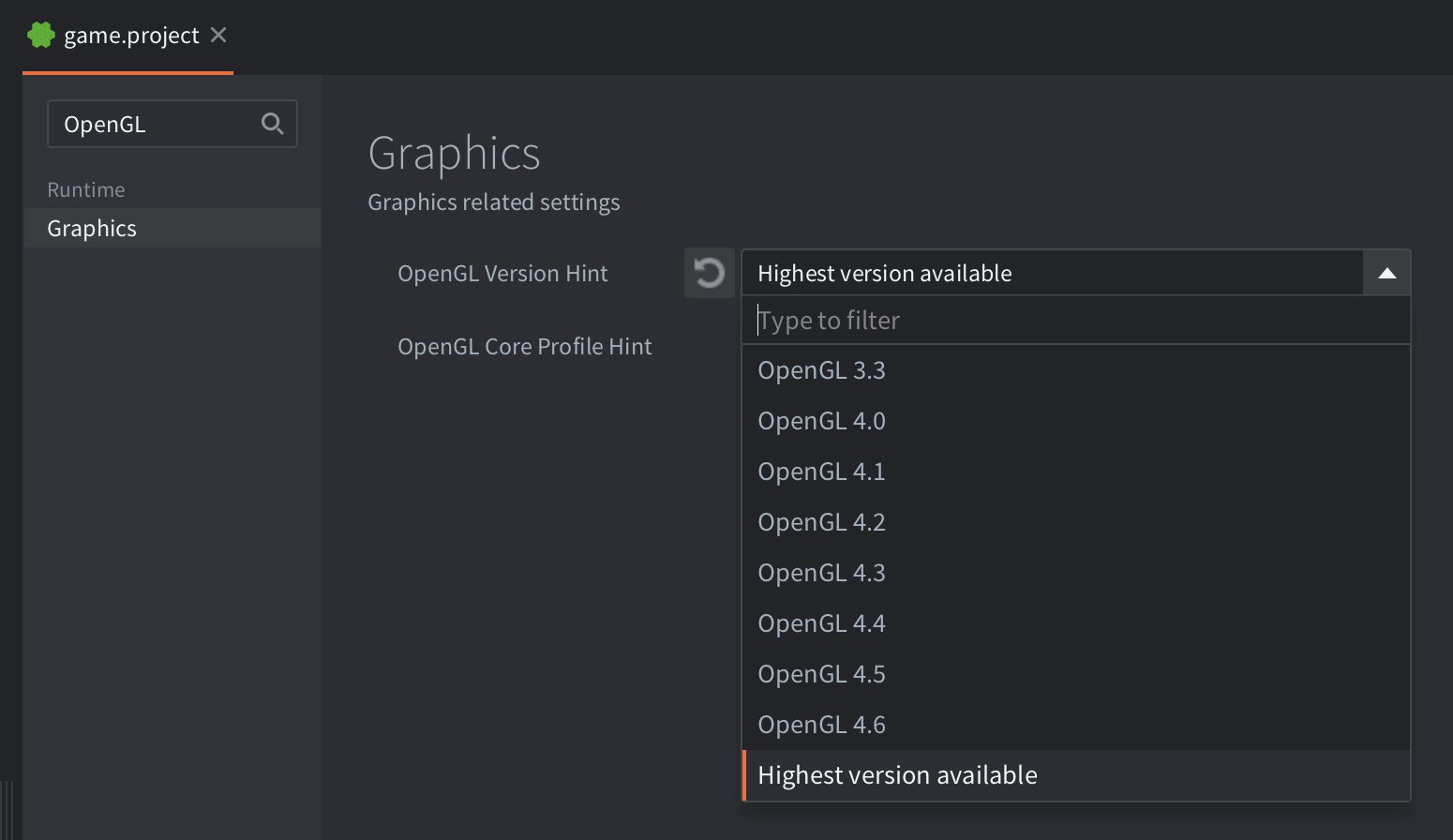Screen dimensions: 1453x840
Task: Collapse the OpenGL Version Hint dropdown arrow
Action: tap(1386, 272)
